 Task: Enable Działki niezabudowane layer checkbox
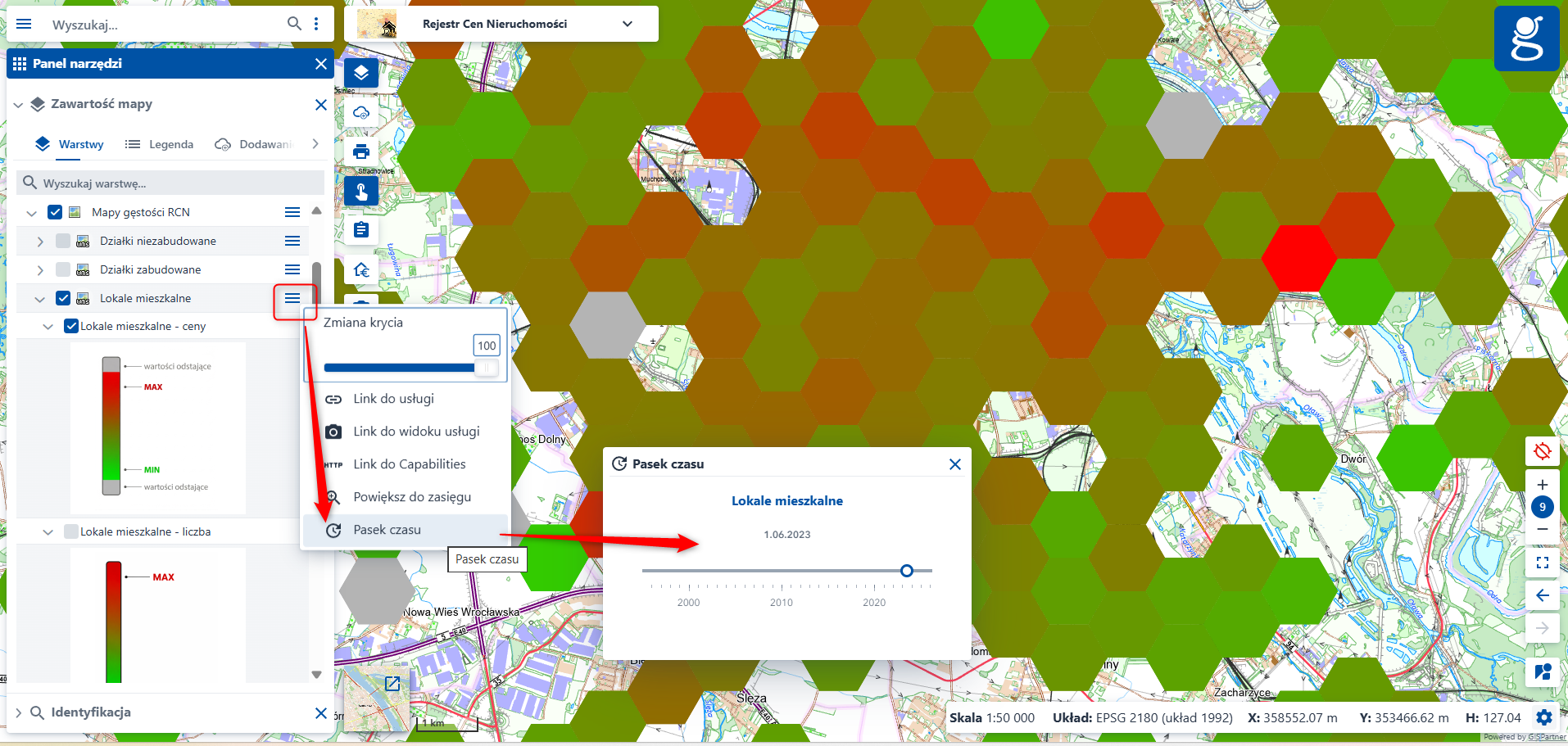[x=63, y=241]
